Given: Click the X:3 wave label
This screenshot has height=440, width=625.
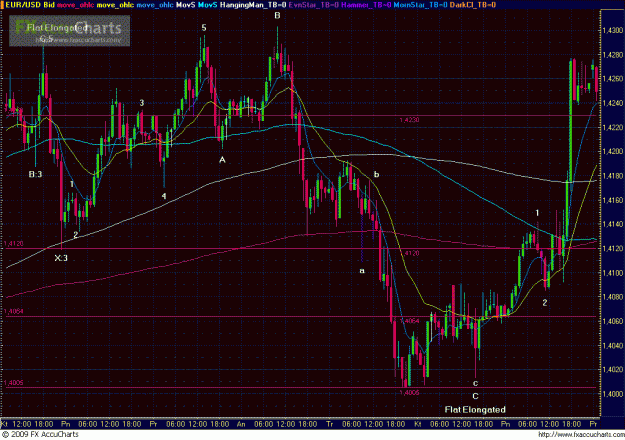Looking at the screenshot, I should click(61, 258).
